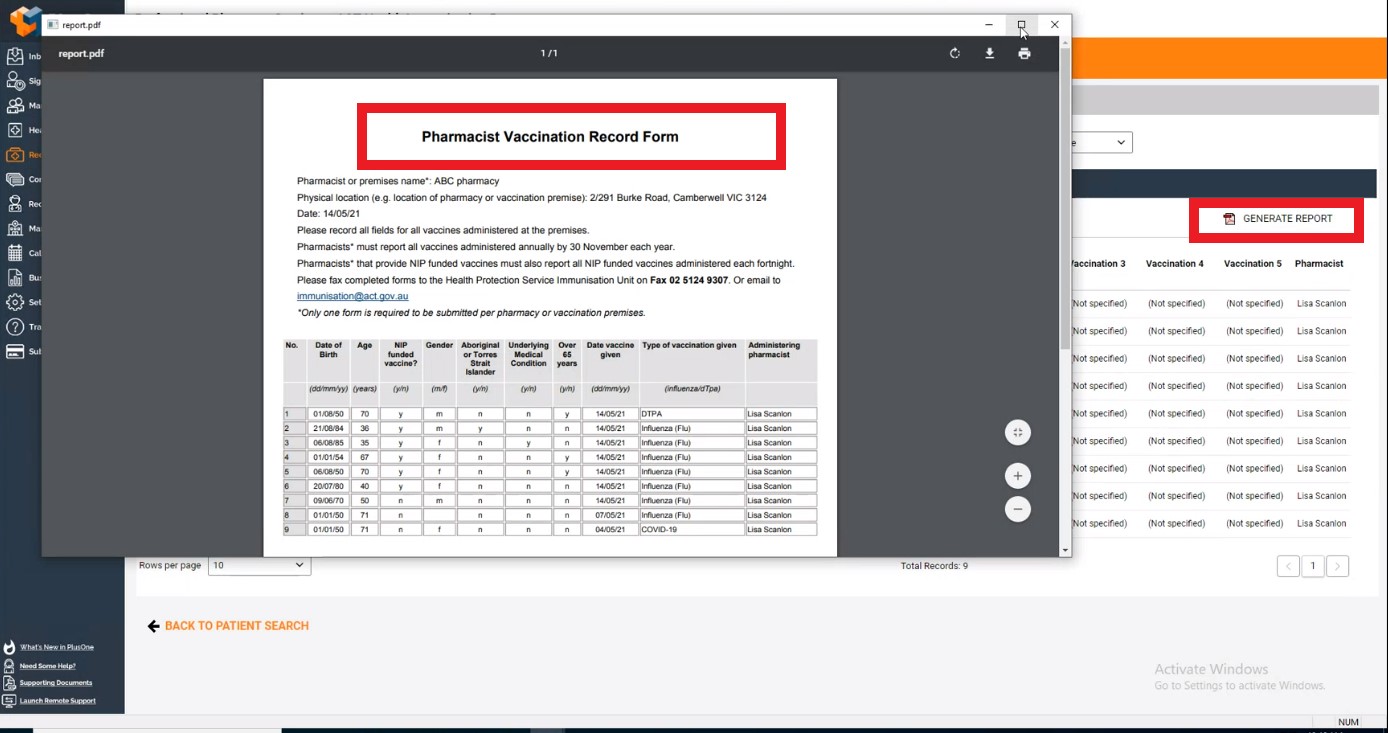Click Back to Patient Search link
This screenshot has height=733, width=1388.
228,626
